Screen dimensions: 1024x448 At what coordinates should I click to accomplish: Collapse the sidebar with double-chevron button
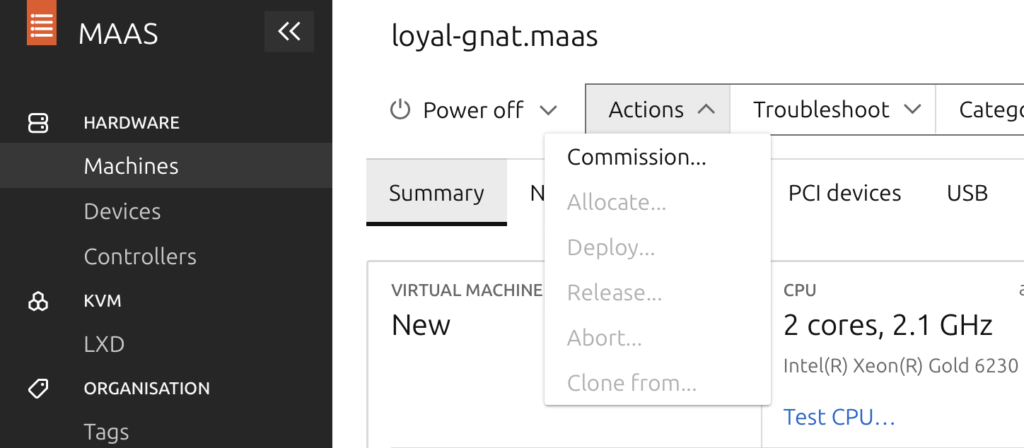tap(289, 31)
